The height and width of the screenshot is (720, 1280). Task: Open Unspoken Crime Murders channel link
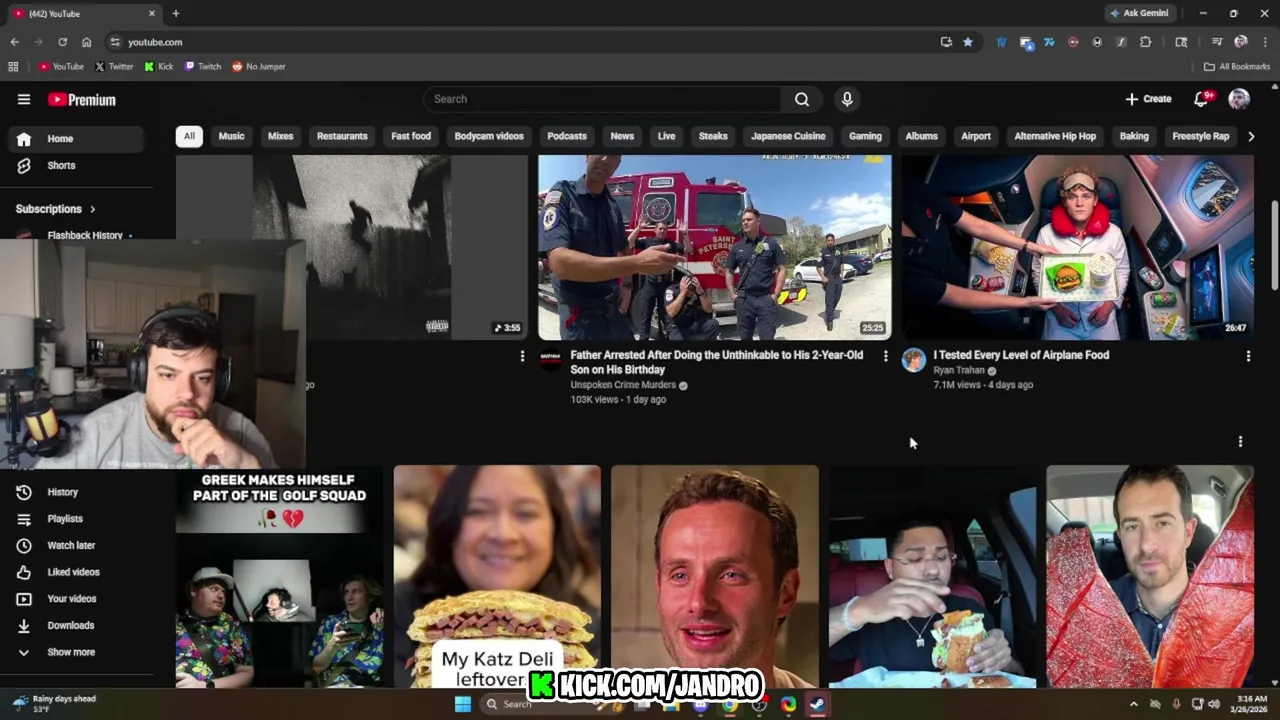tap(622, 385)
